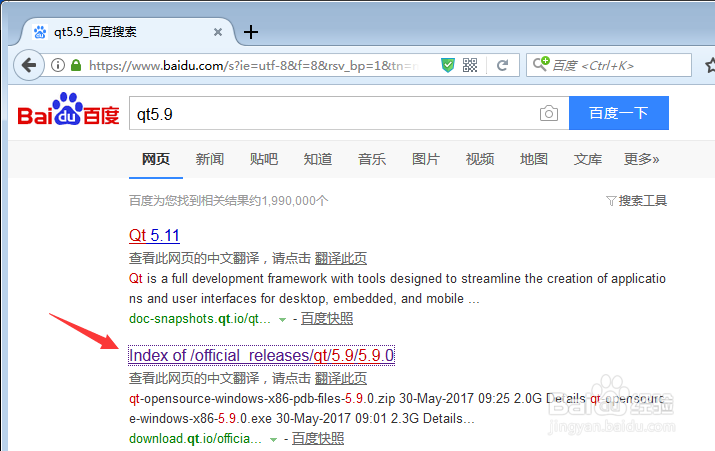The height and width of the screenshot is (451, 715).
Task: Switch to the 音乐 tab
Action: tap(372, 159)
